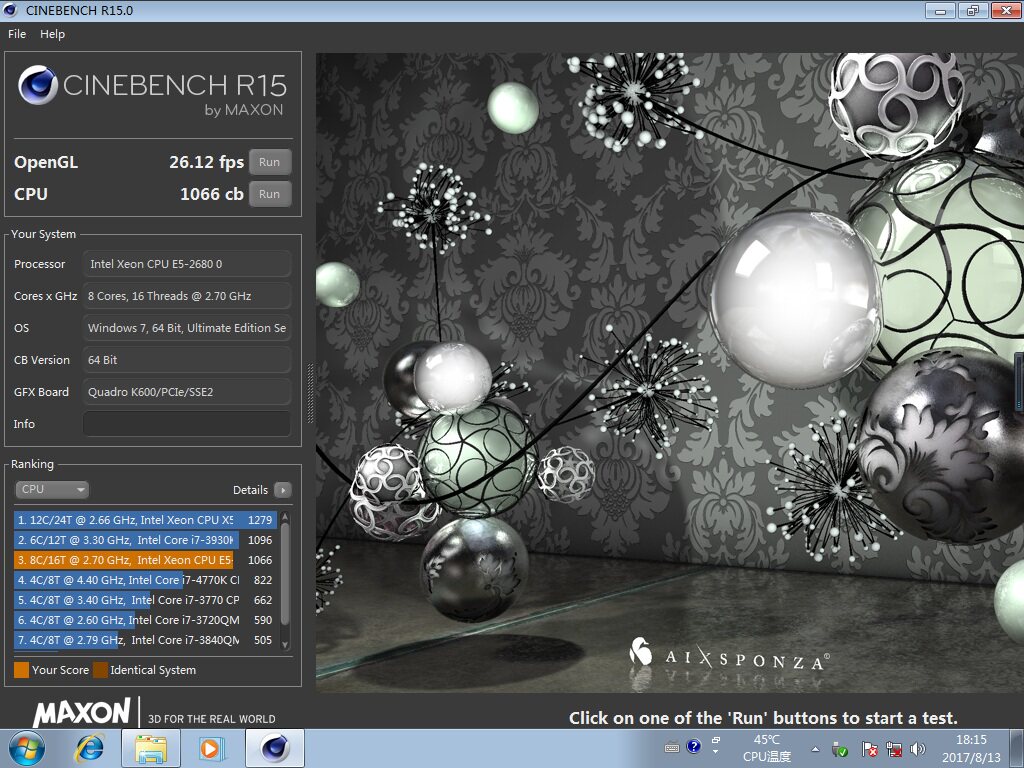The width and height of the screenshot is (1024, 768).
Task: Click the Cinebench logo sphere icon
Action: point(37,85)
